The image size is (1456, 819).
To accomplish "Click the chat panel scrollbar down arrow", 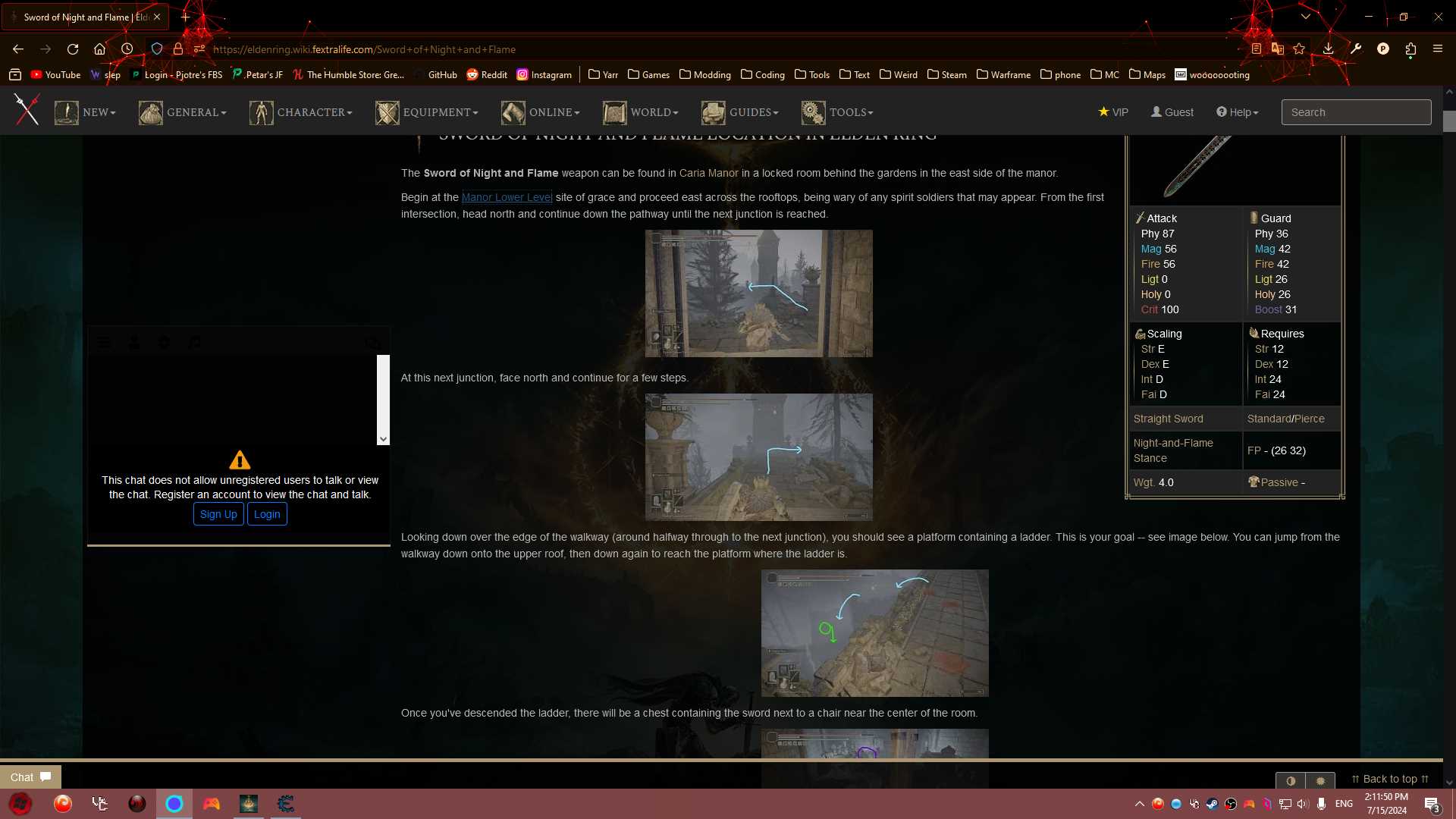I will pyautogui.click(x=383, y=439).
